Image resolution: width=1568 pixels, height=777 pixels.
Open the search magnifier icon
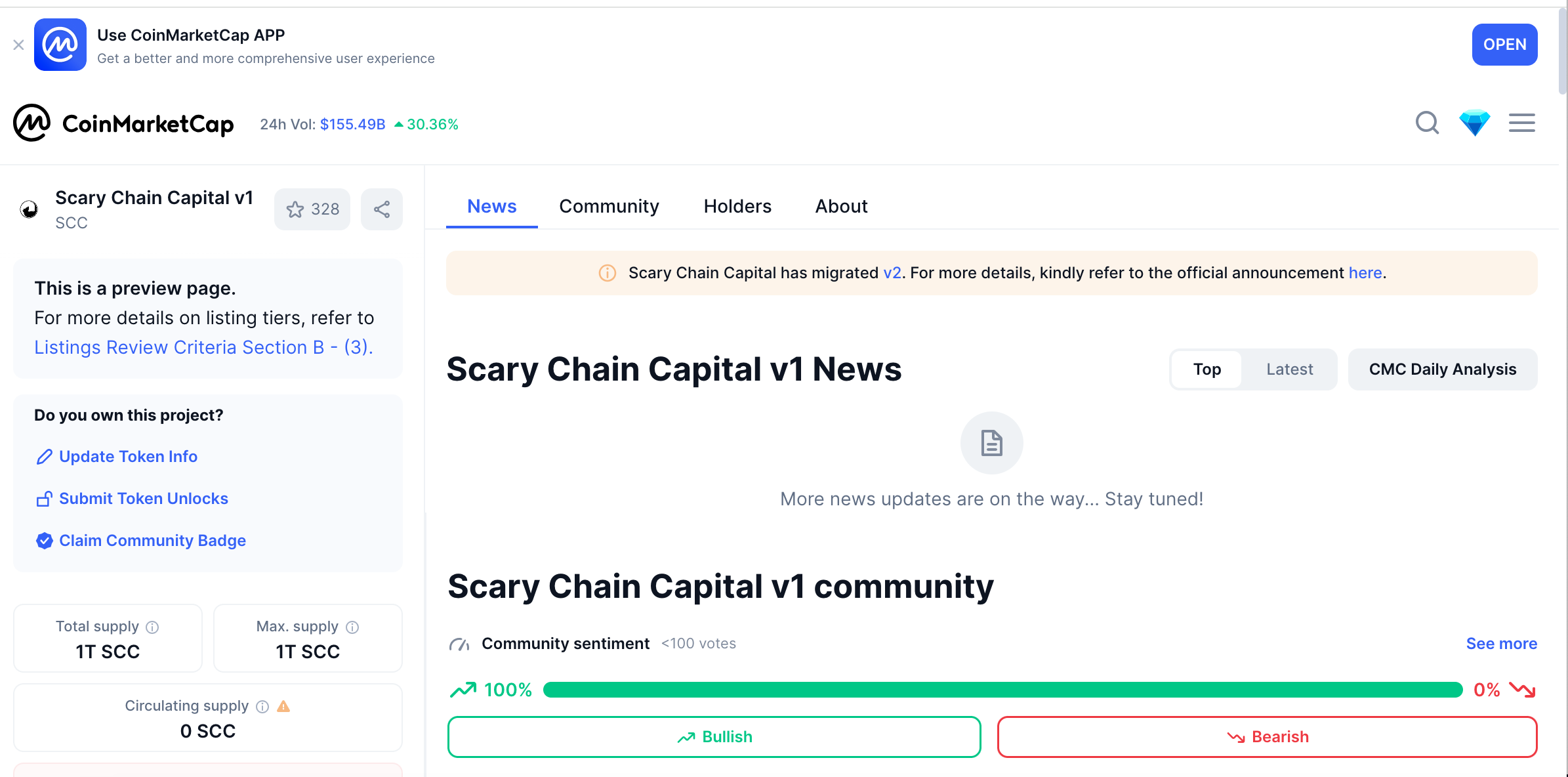pyautogui.click(x=1427, y=123)
